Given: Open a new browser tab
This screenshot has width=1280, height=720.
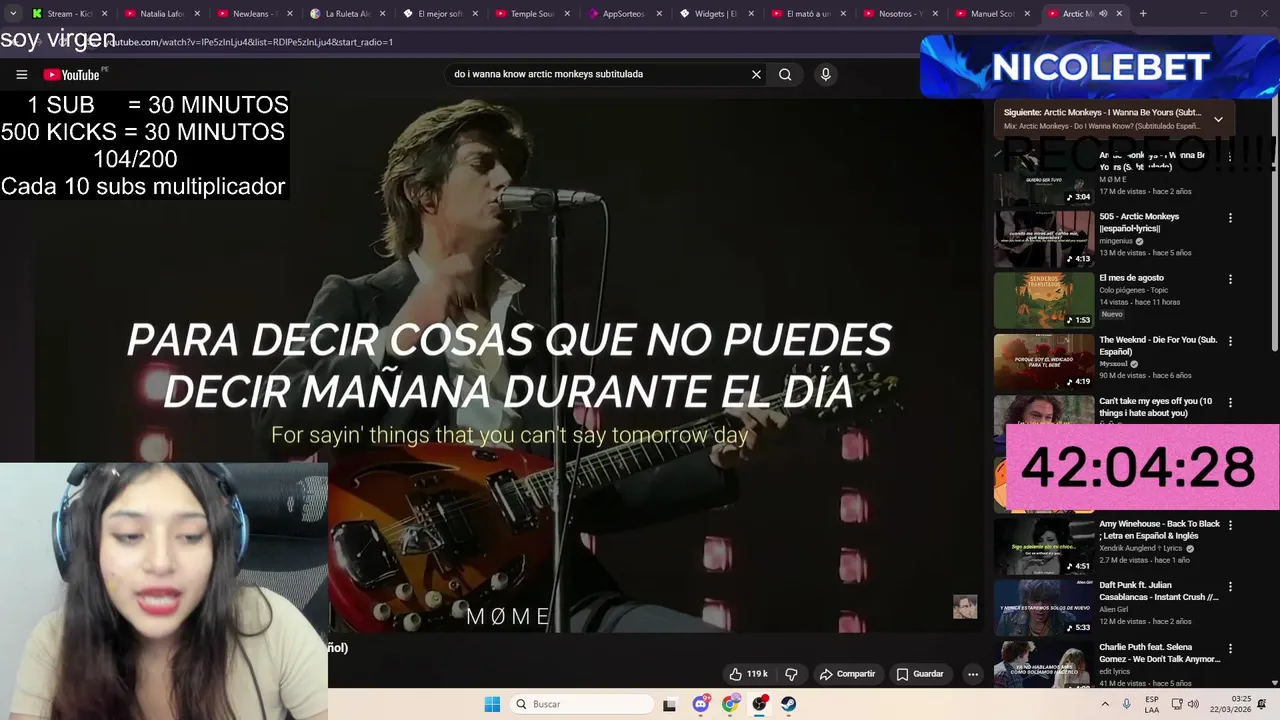Looking at the screenshot, I should pos(1143,14).
